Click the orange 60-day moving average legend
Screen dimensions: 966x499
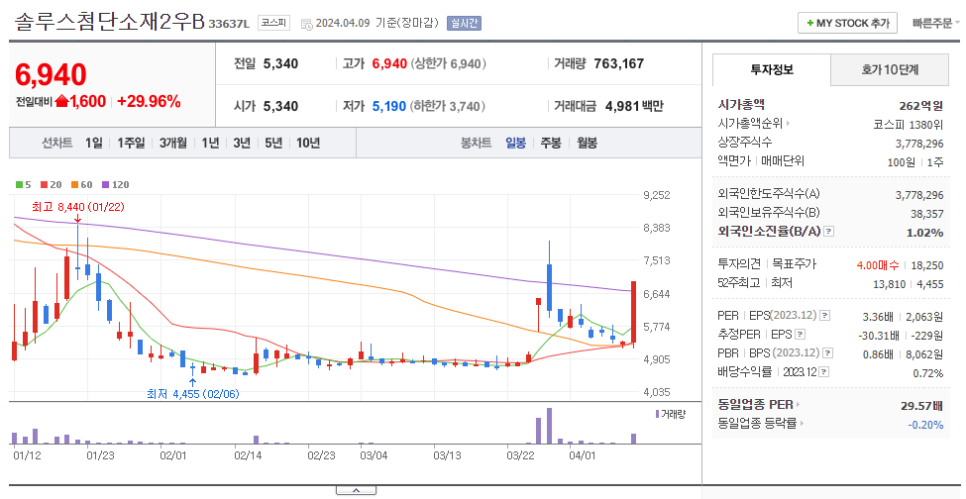81,184
